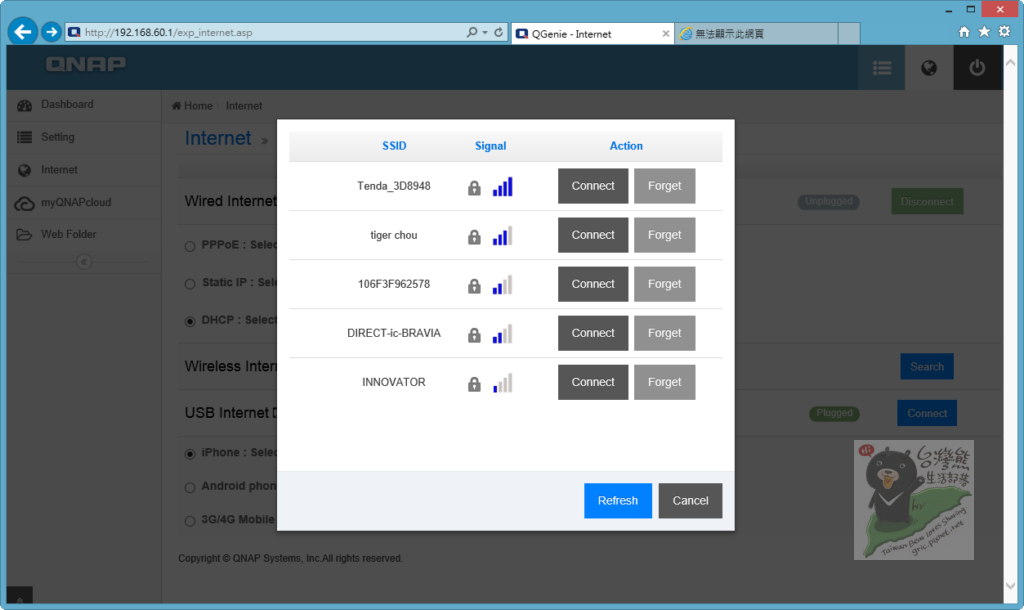The image size is (1024, 610).
Task: Click signal bars for tiger chou
Action: point(503,236)
